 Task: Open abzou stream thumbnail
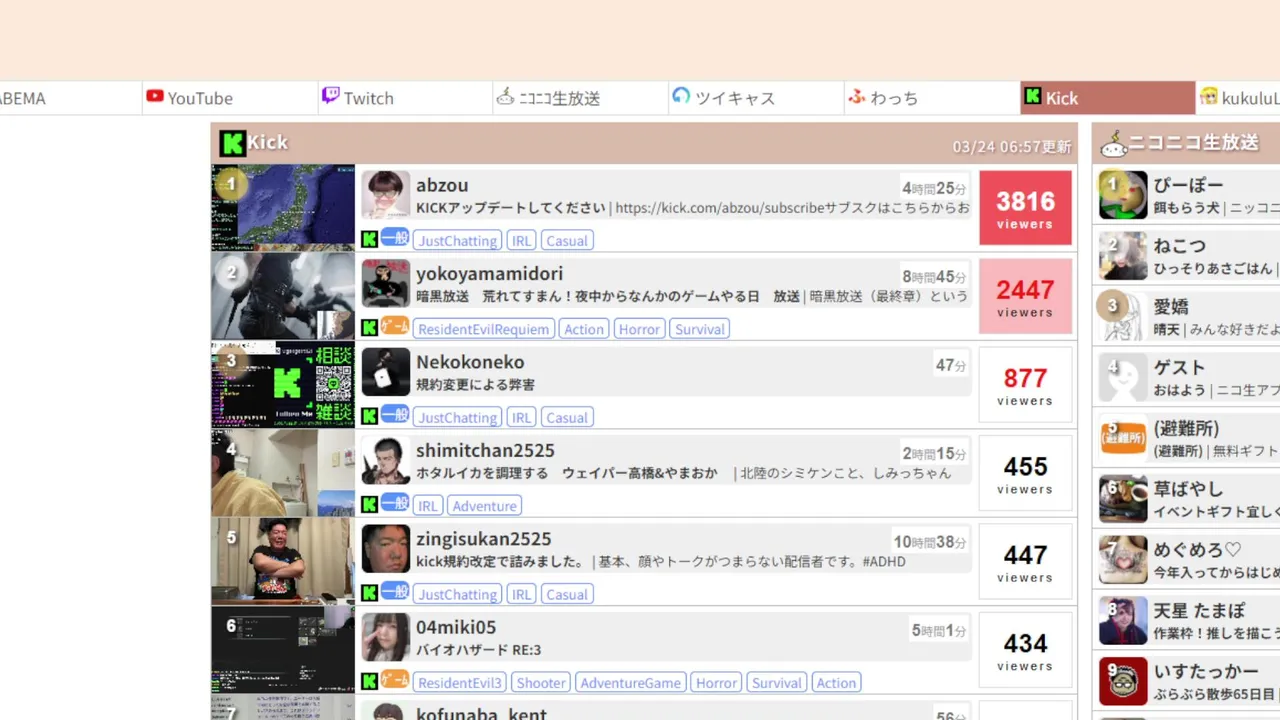(x=283, y=207)
